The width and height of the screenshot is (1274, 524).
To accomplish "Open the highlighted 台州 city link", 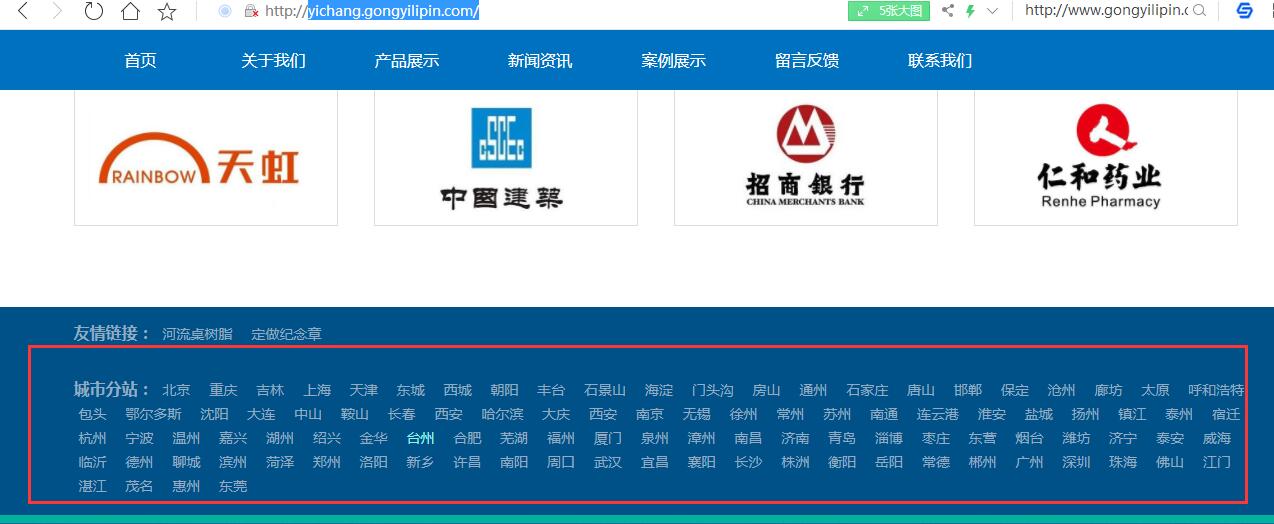I will tap(420, 438).
